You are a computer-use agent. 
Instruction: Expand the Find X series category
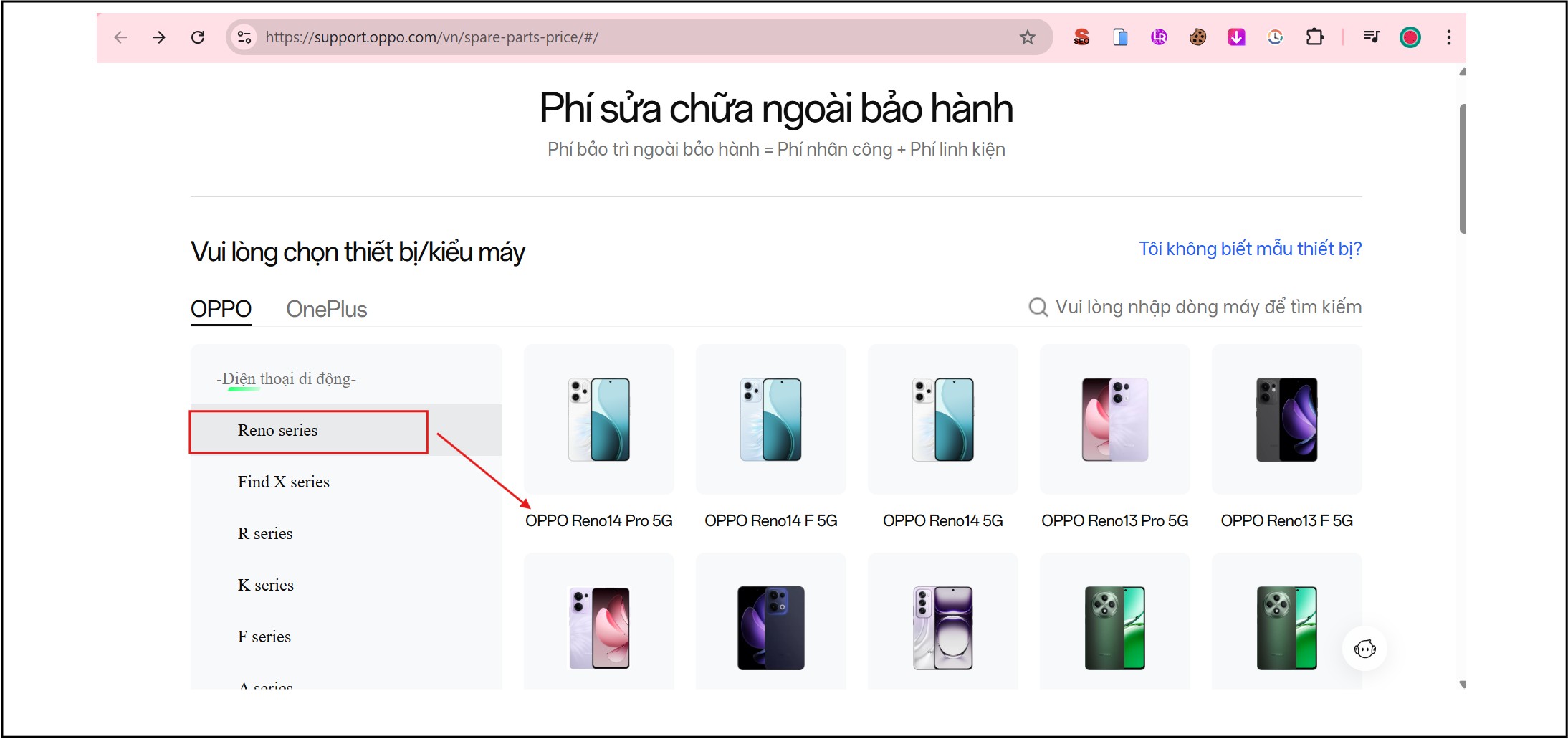tap(283, 482)
